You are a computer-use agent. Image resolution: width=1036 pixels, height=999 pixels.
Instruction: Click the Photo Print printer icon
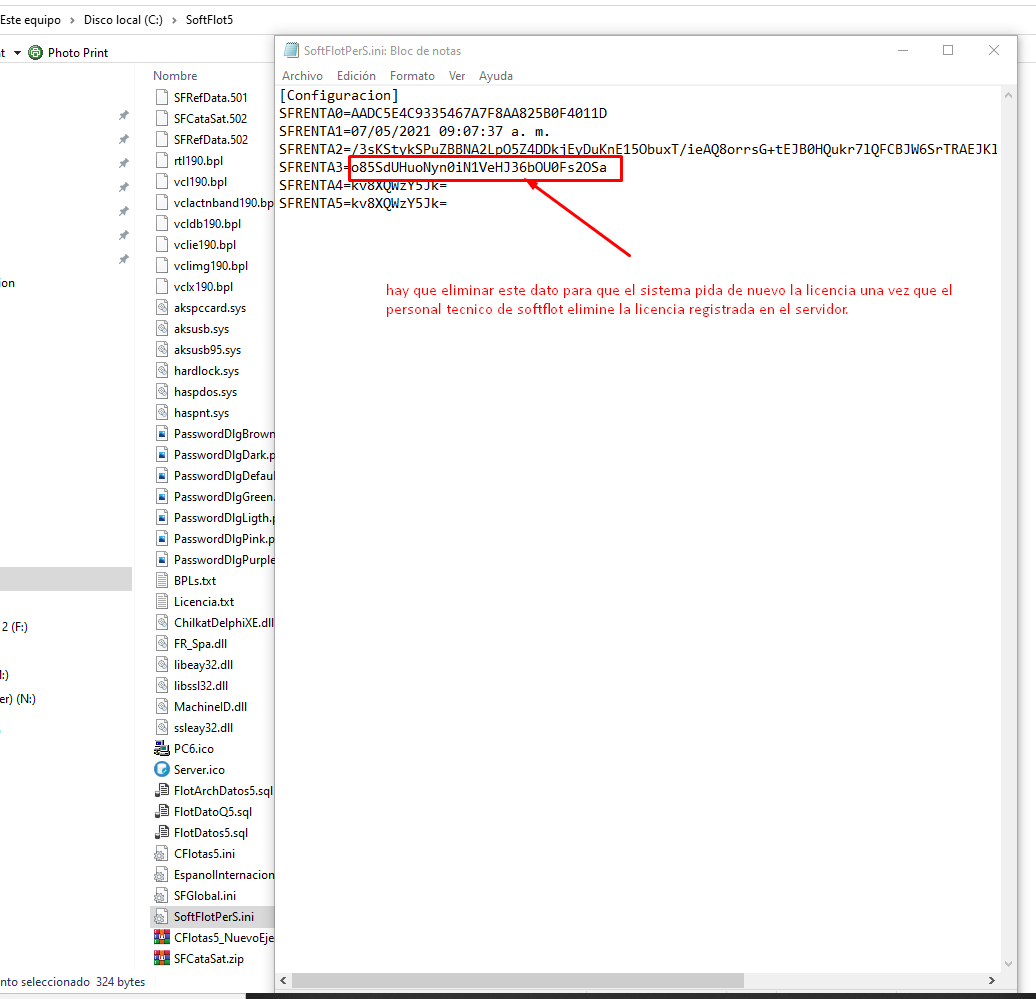tap(36, 52)
